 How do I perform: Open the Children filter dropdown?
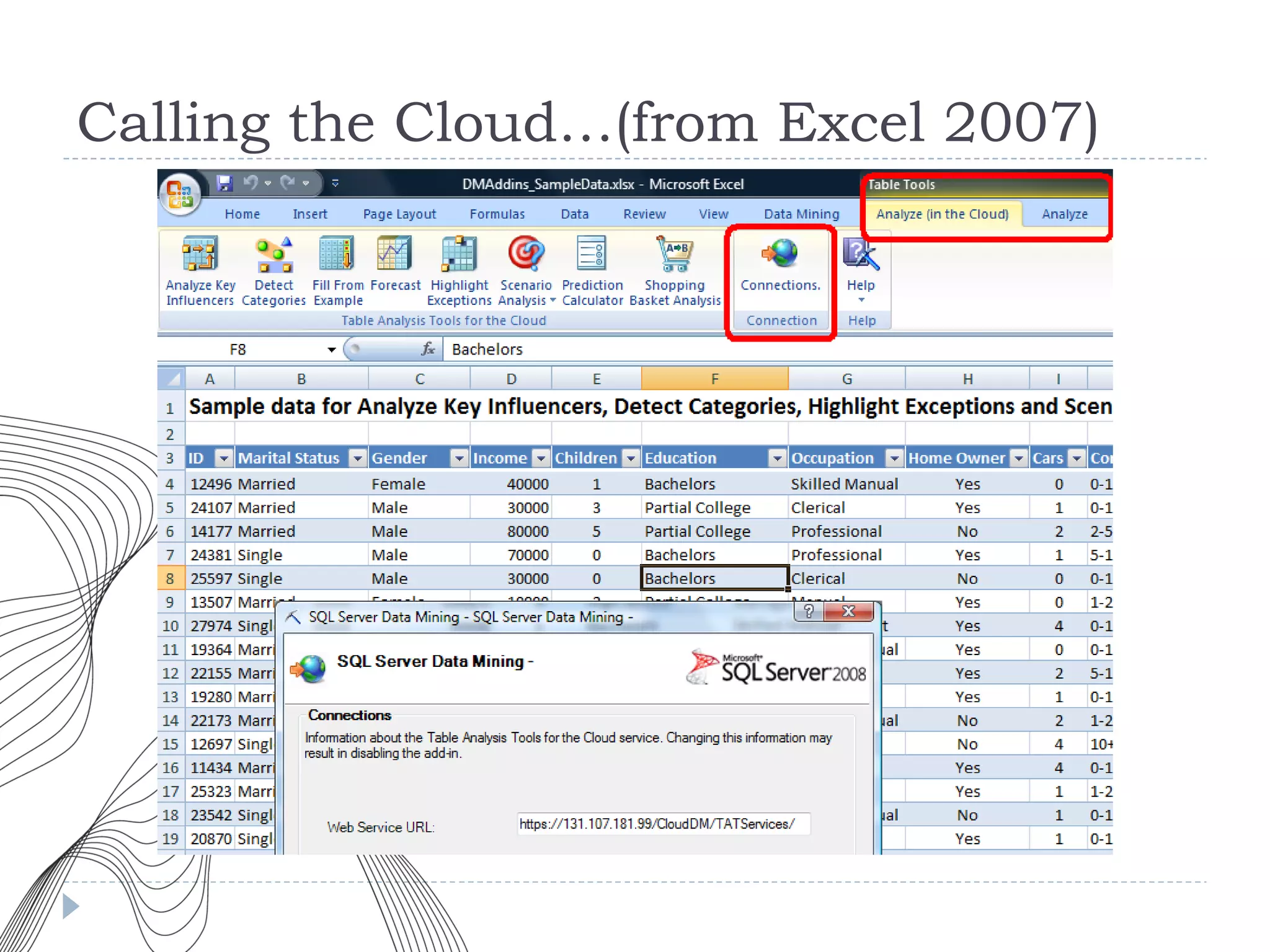pyautogui.click(x=631, y=458)
